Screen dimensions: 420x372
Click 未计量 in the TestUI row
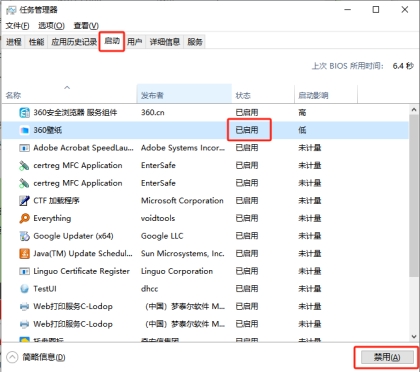[x=310, y=289]
